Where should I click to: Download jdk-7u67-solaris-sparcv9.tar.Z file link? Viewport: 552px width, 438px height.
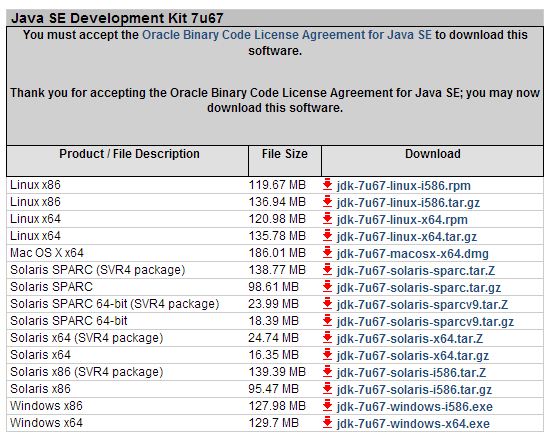point(422,305)
